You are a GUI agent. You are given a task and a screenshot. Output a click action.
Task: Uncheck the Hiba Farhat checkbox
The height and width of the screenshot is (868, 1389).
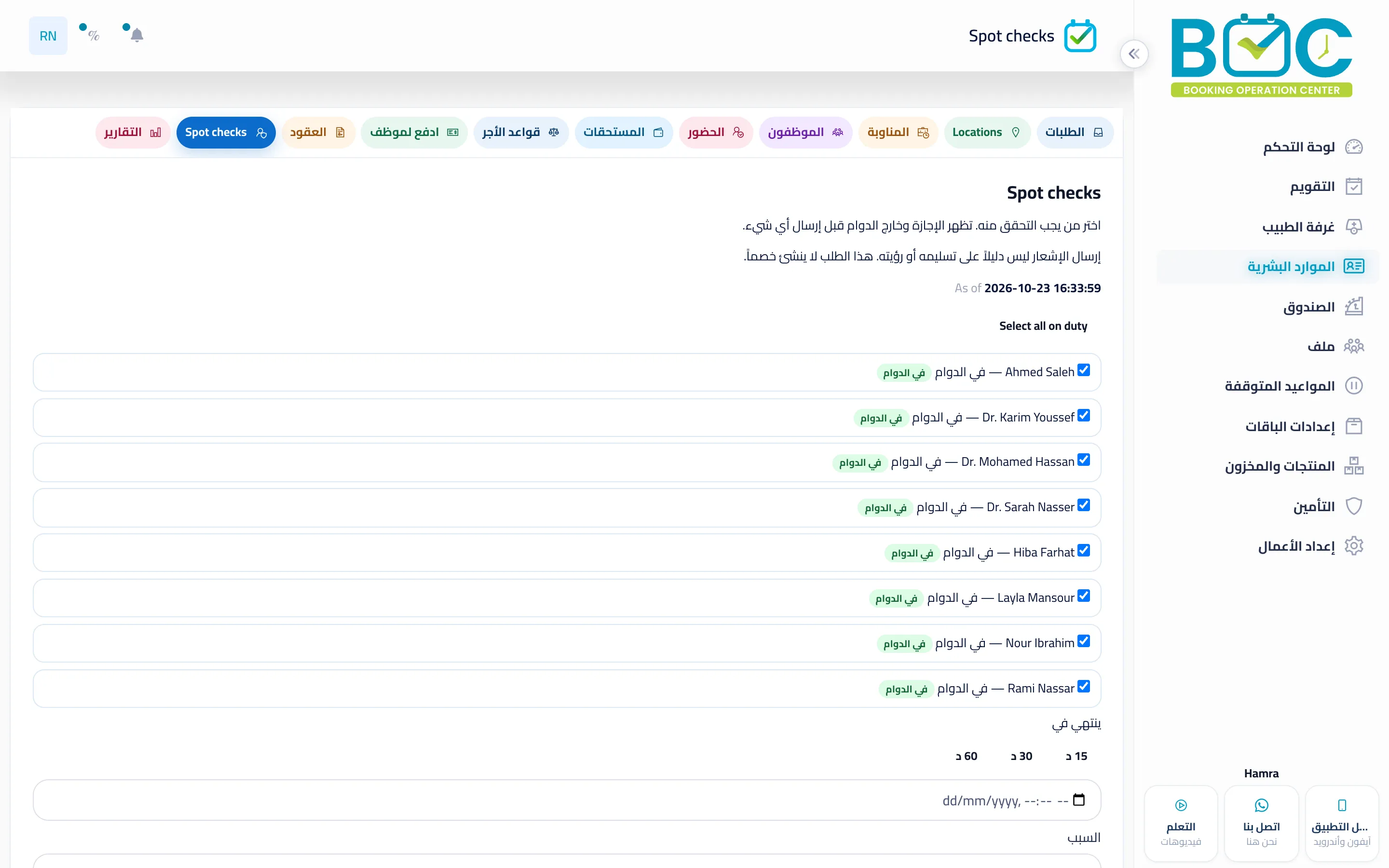coord(1083,551)
